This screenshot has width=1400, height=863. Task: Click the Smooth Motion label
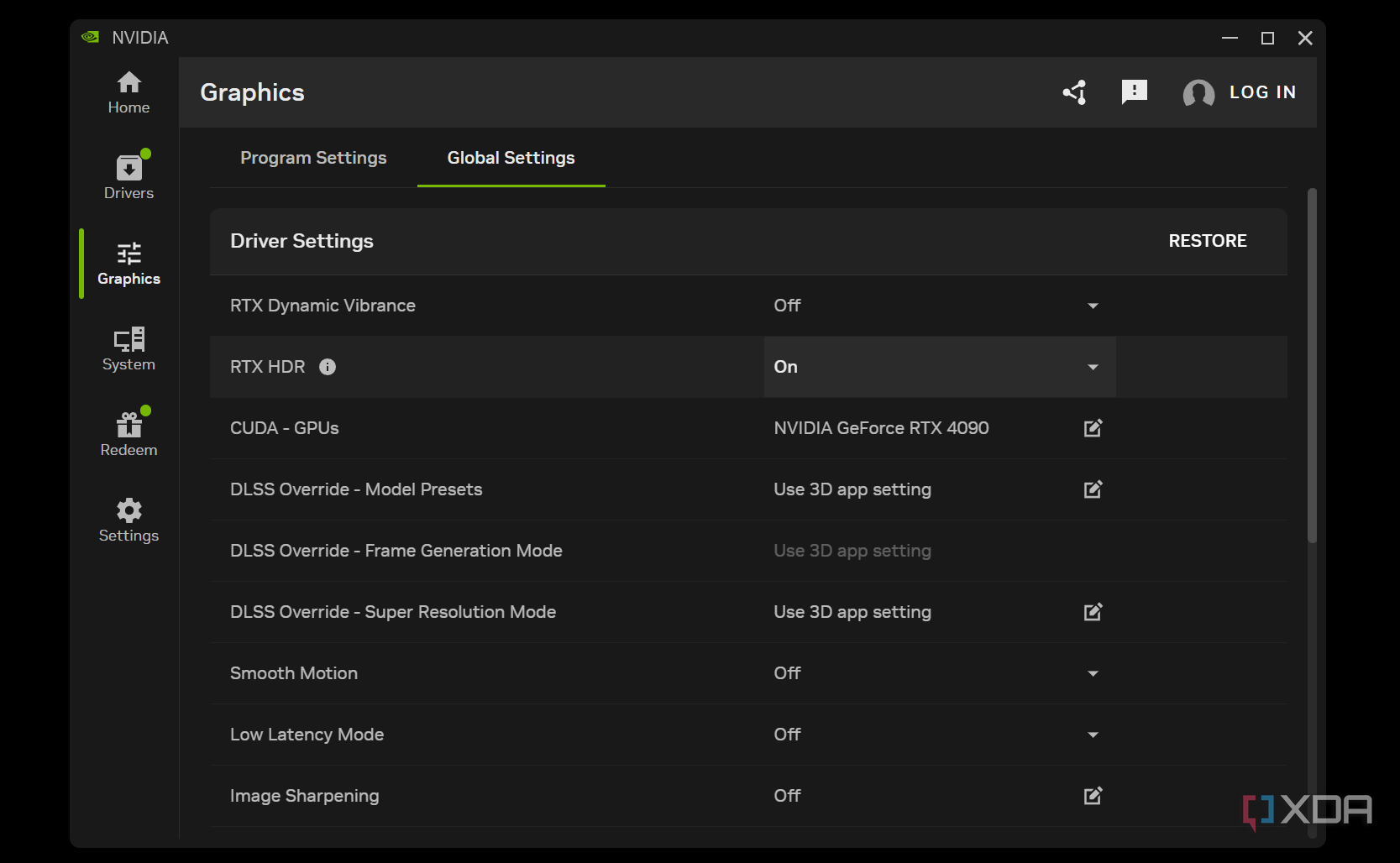294,673
